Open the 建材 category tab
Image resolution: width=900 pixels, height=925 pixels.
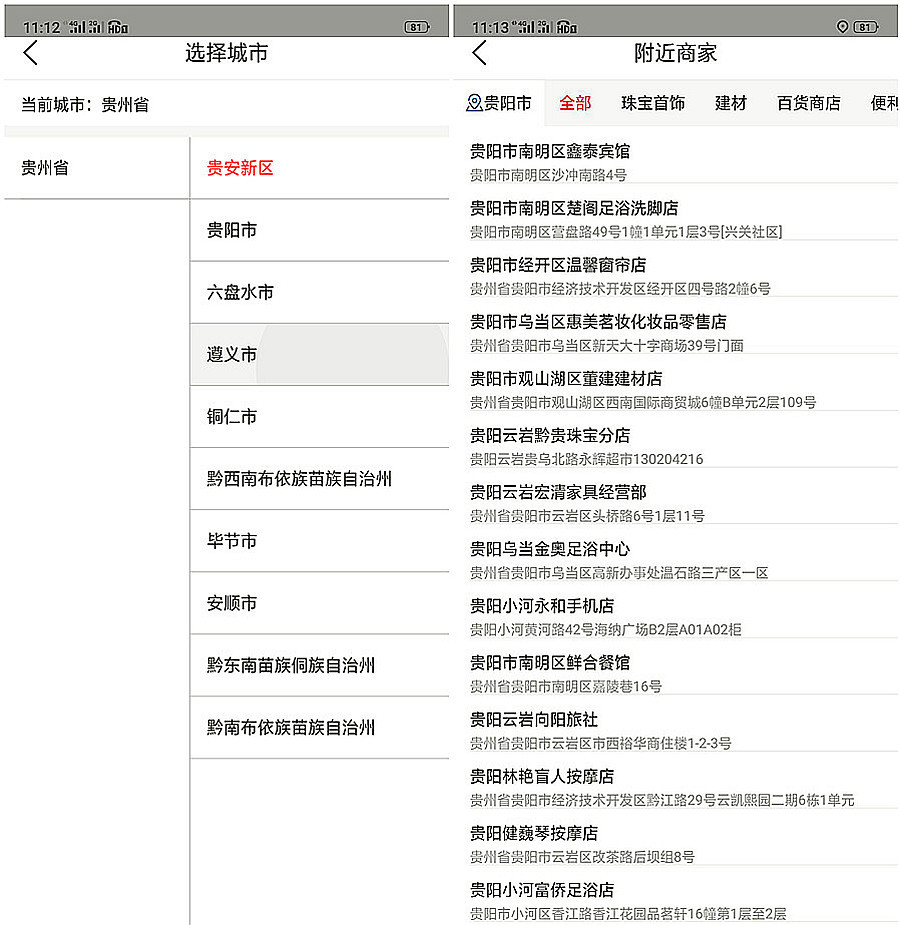(731, 103)
